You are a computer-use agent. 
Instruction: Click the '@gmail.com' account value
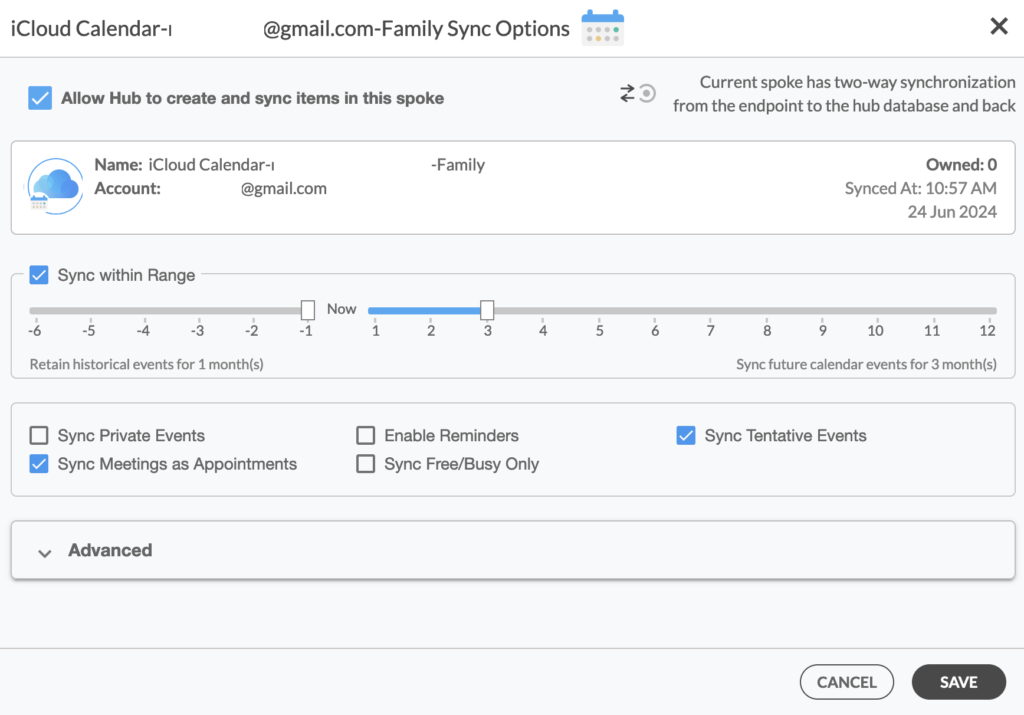(283, 189)
